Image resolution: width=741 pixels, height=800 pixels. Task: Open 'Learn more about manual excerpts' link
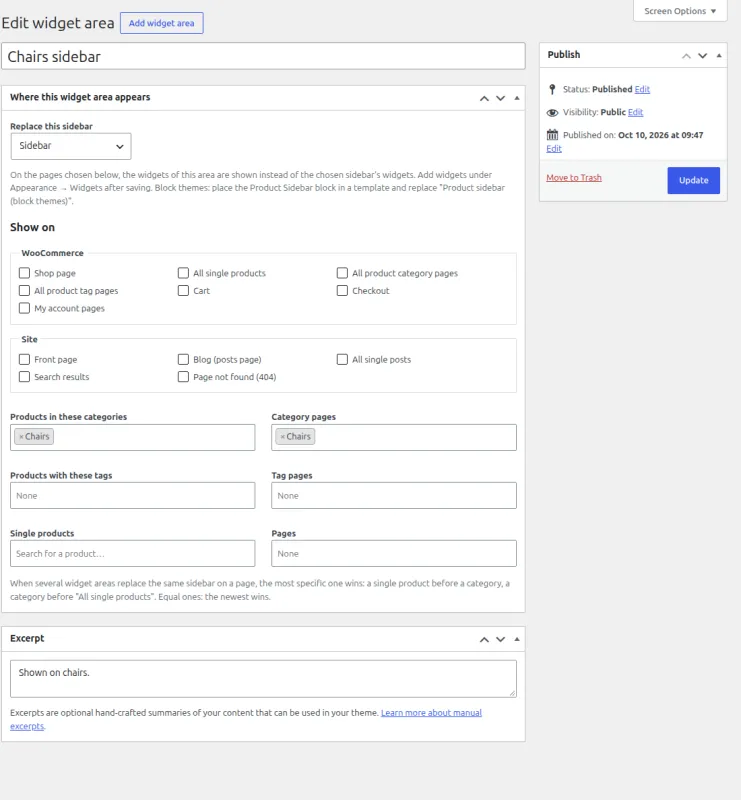(431, 713)
